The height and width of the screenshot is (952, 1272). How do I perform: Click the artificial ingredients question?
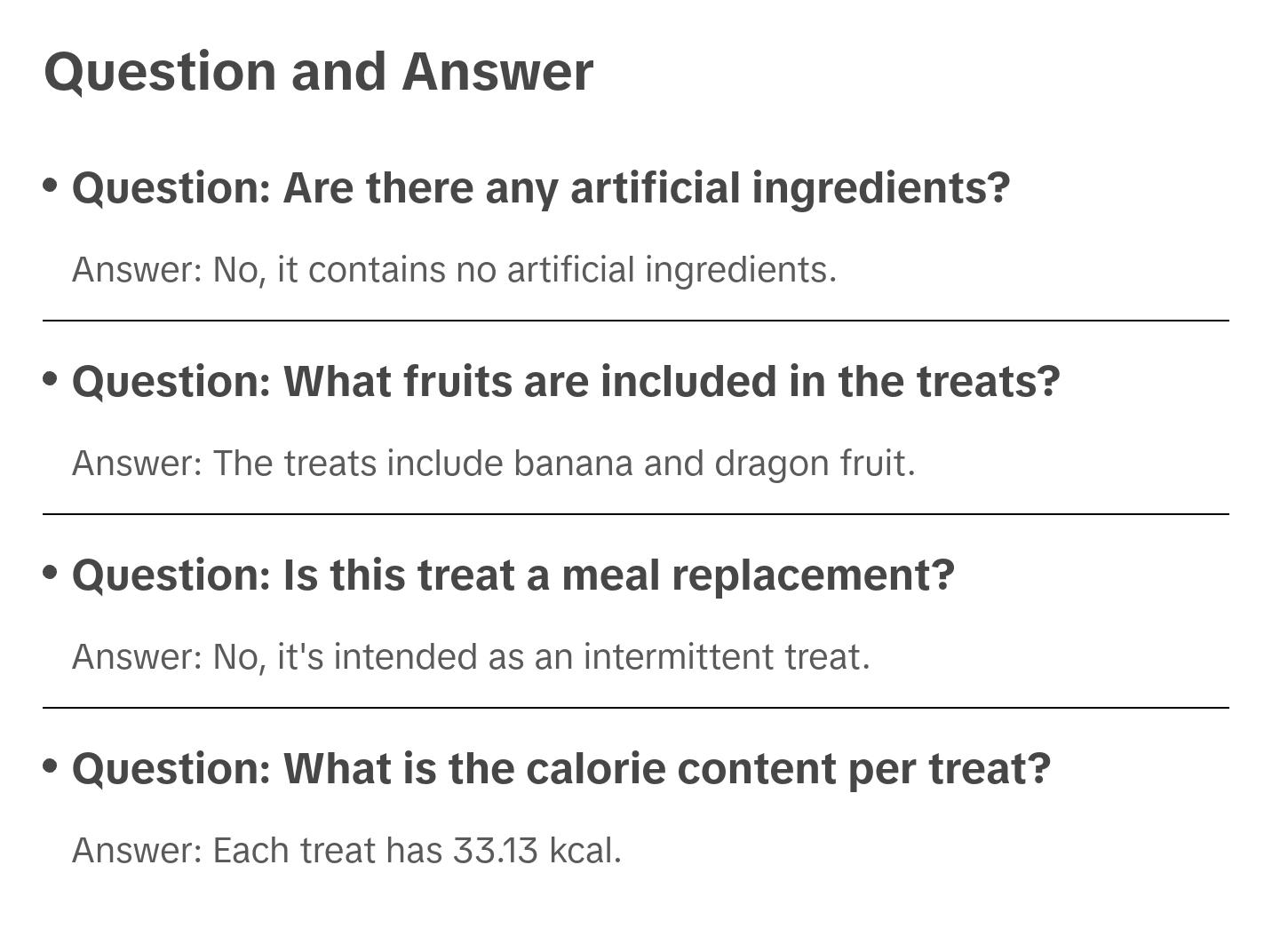(540, 188)
